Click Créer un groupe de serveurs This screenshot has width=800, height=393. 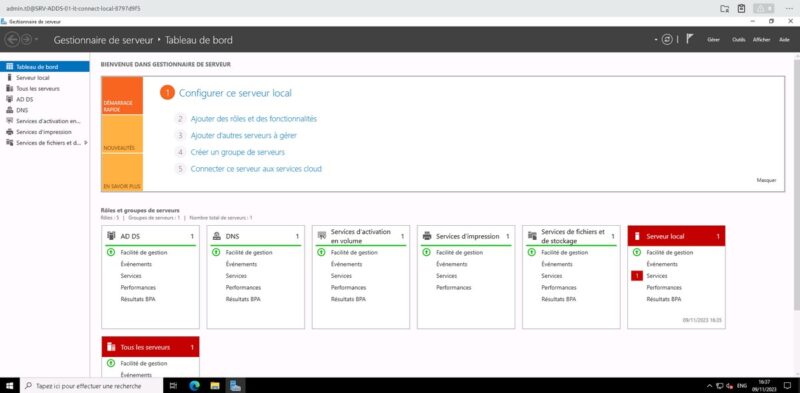237,153
